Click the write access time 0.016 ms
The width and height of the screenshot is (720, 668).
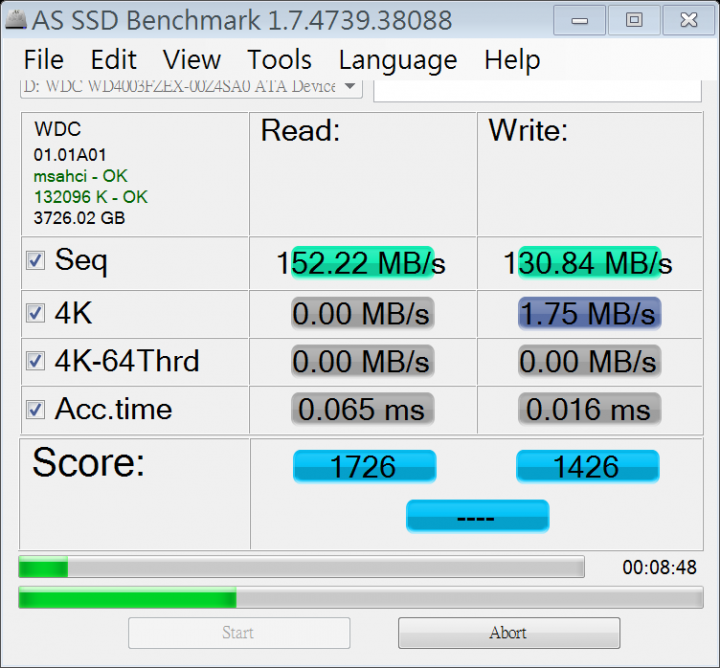pos(590,409)
